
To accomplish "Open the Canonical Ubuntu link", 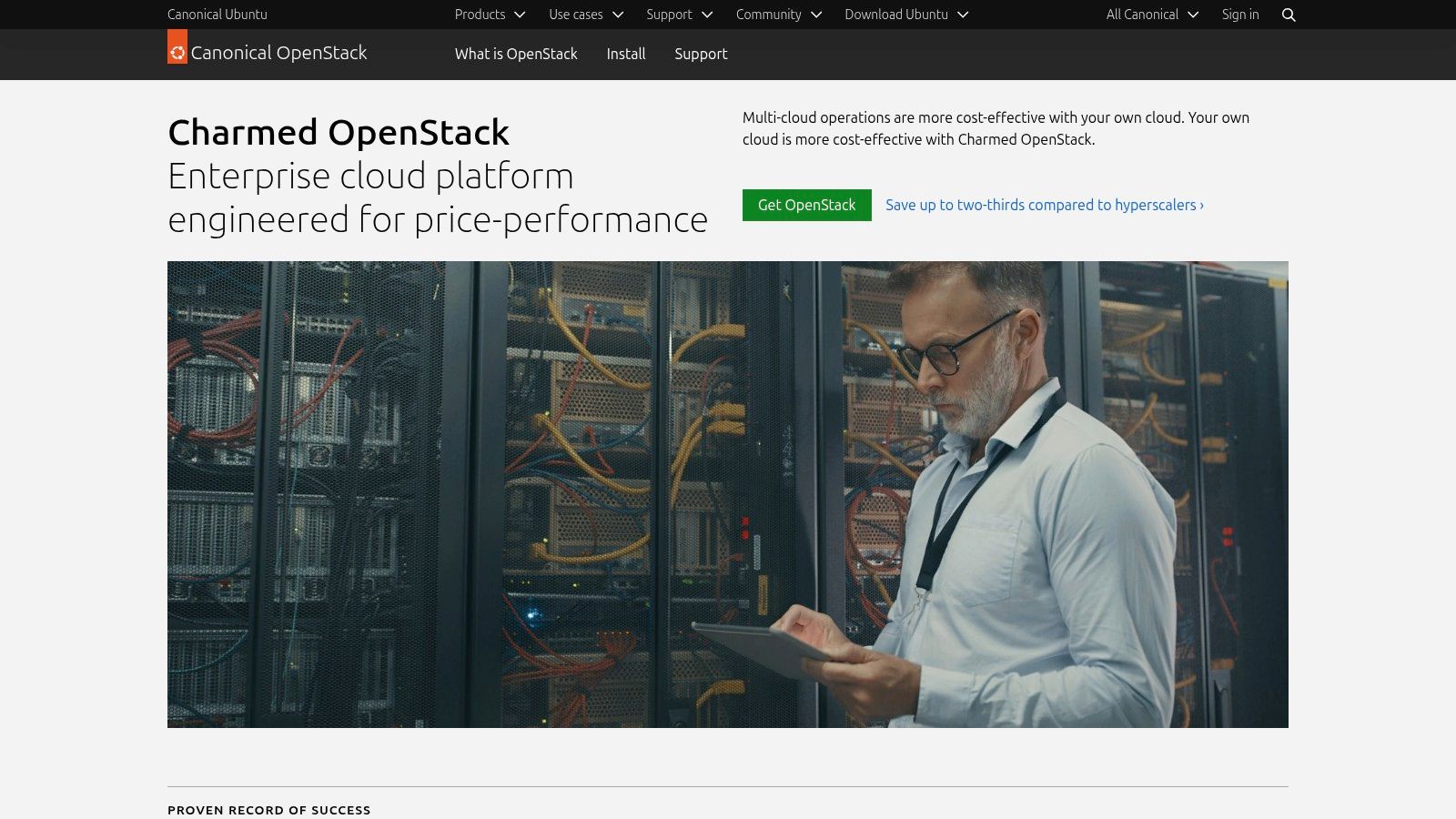I will click(217, 15).
